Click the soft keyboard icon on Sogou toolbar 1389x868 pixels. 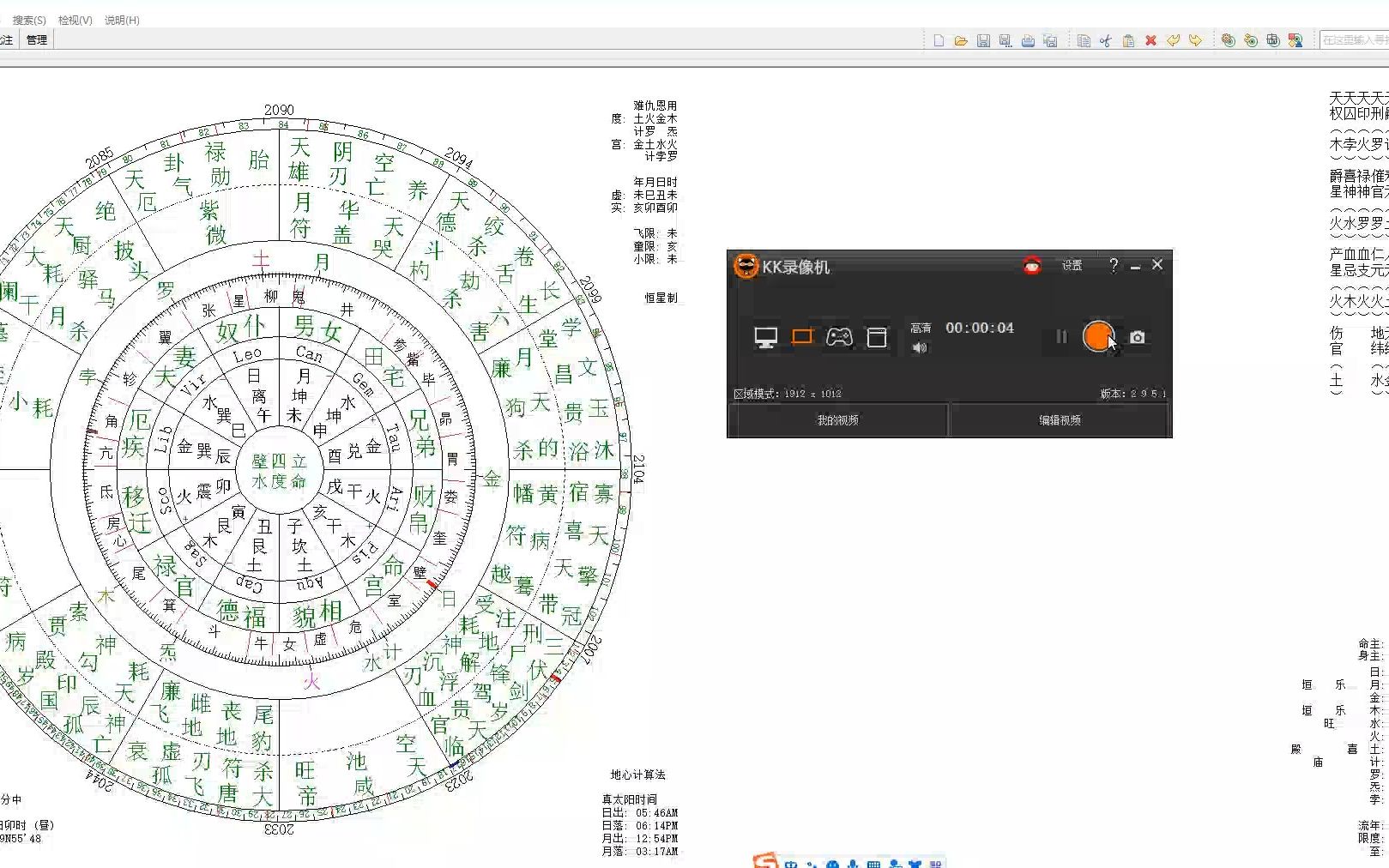(x=873, y=864)
